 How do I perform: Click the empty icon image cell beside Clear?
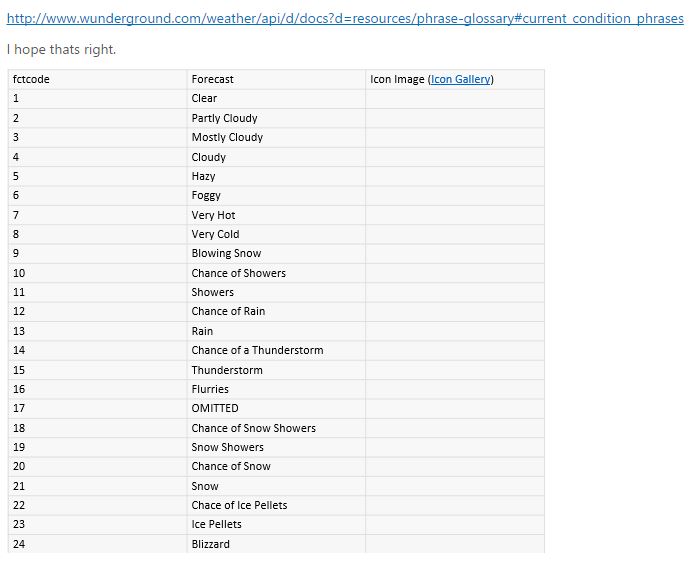tap(455, 98)
